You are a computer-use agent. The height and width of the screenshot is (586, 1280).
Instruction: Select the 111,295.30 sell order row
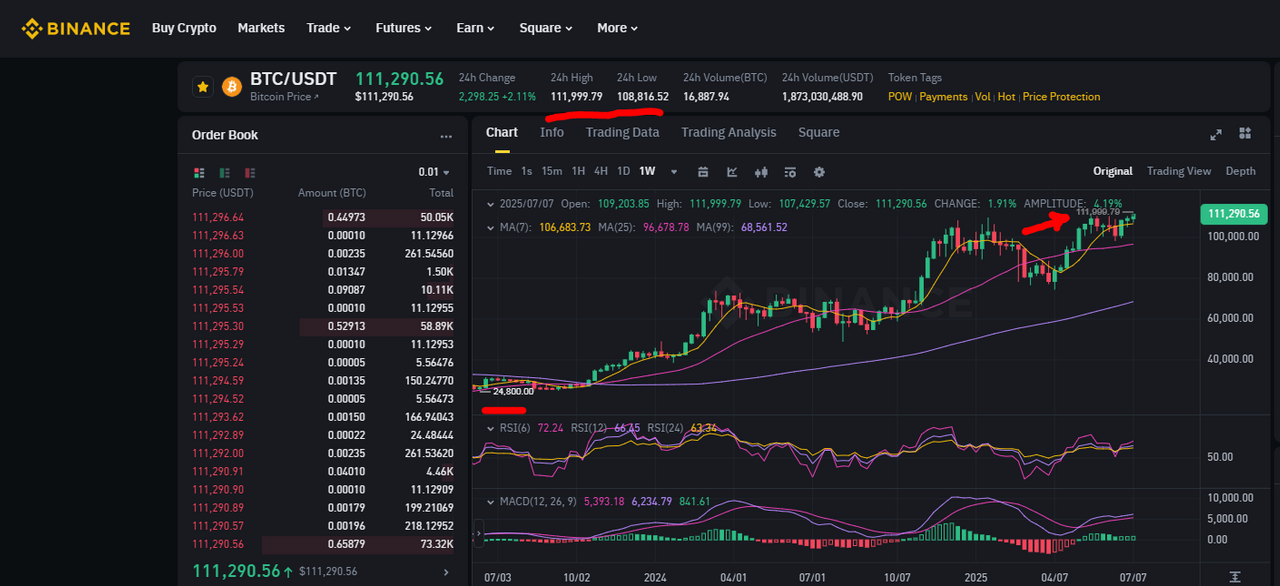point(322,327)
